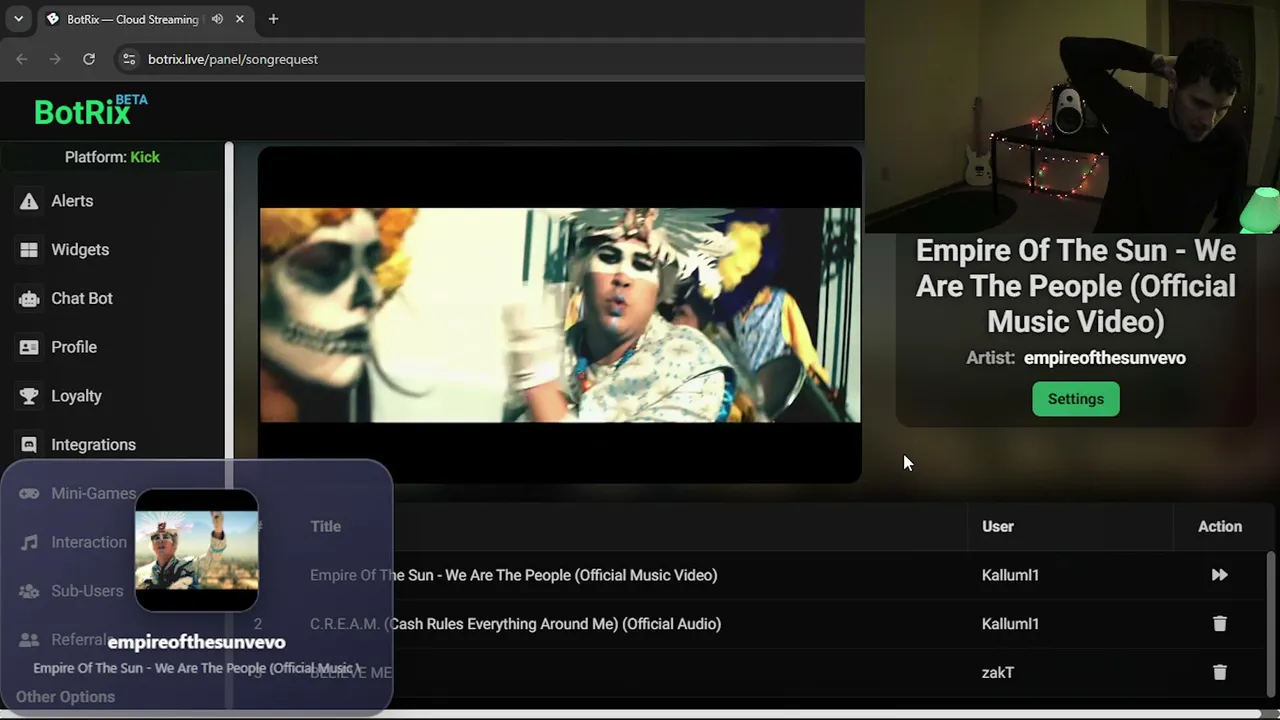Open song request Settings

click(1076, 399)
